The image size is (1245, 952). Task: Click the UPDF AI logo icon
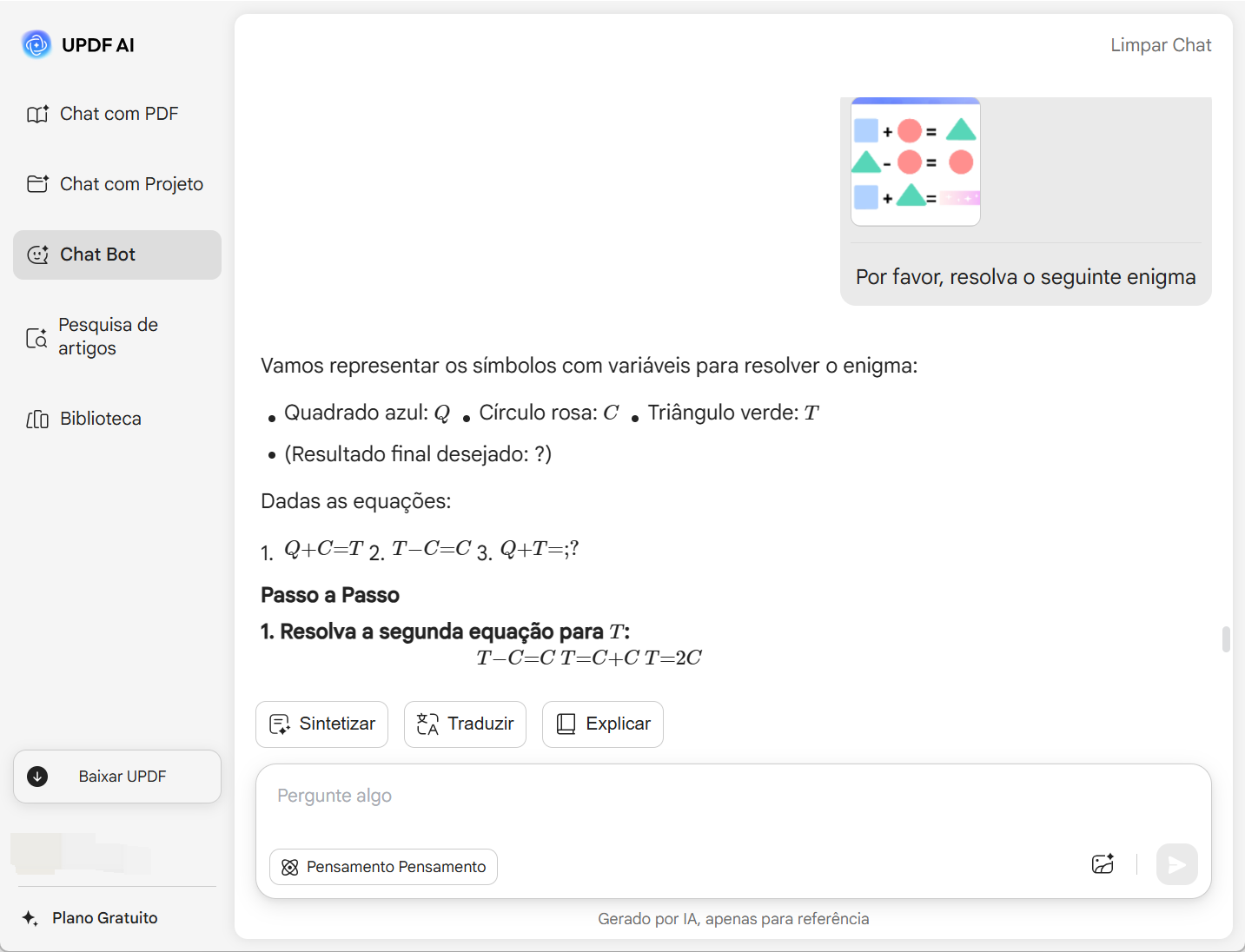coord(36,44)
